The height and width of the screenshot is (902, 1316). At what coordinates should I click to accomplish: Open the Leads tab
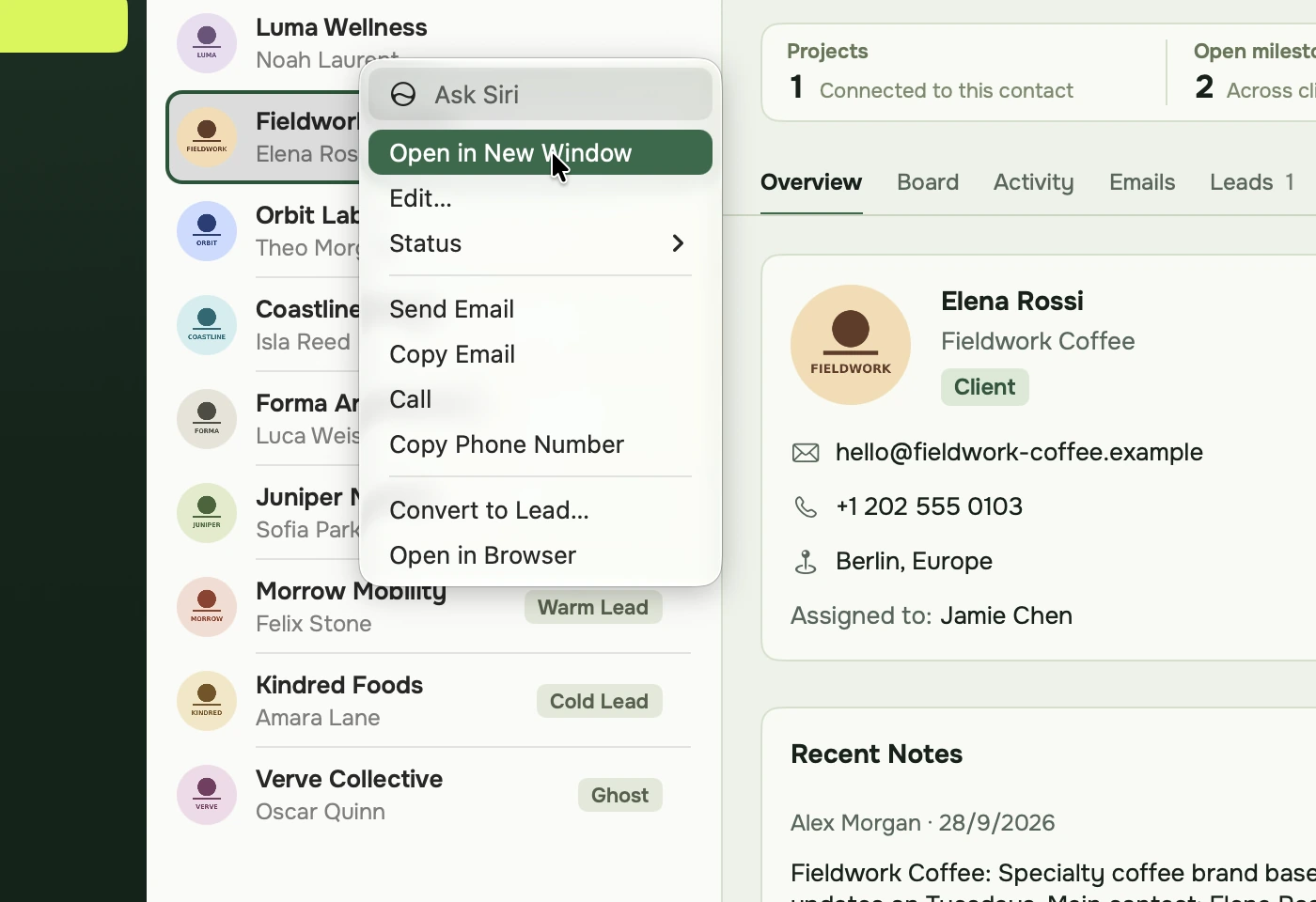[1252, 182]
